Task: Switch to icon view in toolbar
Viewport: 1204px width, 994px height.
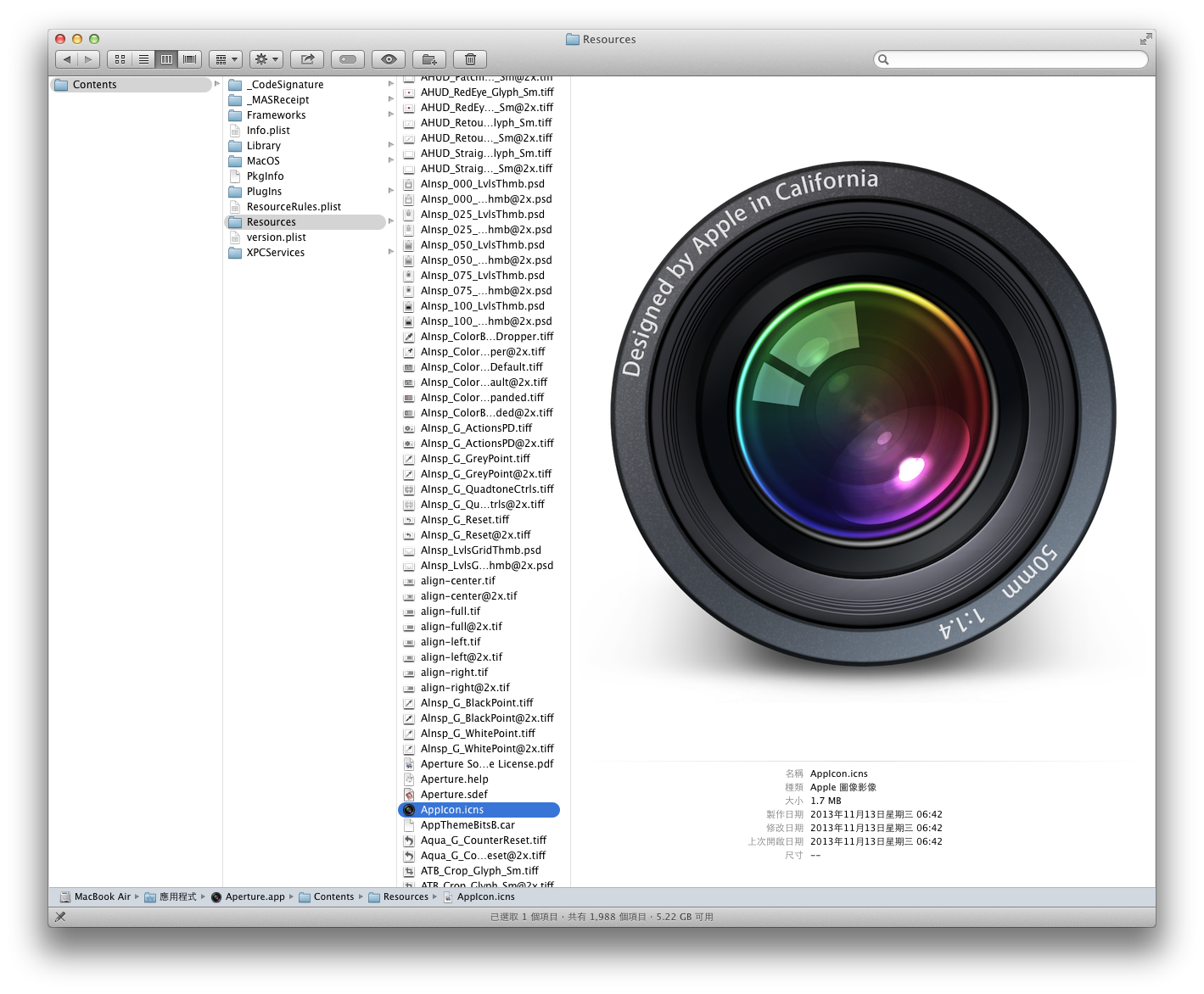Action: pos(120,59)
